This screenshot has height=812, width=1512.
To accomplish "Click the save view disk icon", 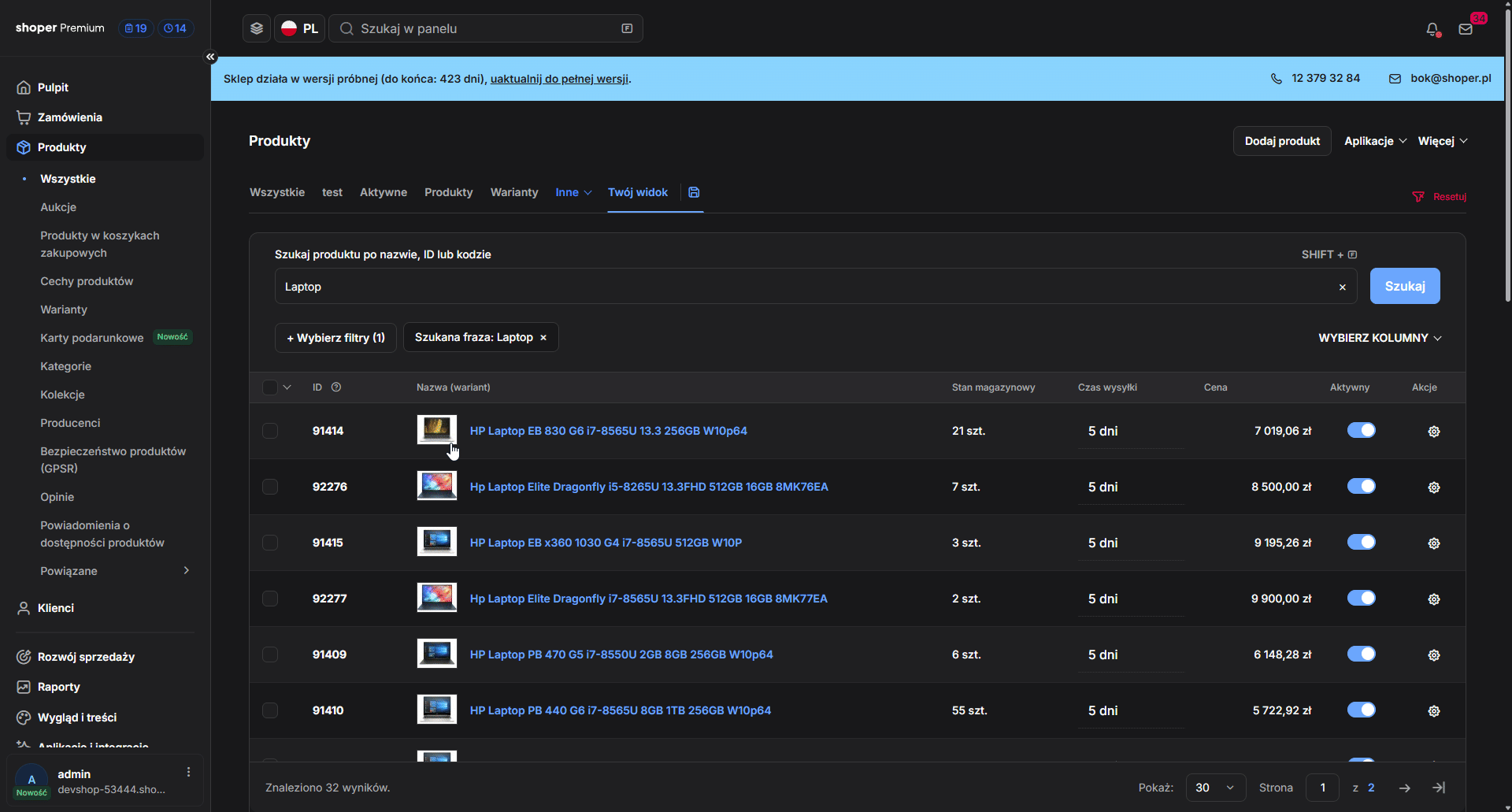I will click(694, 192).
